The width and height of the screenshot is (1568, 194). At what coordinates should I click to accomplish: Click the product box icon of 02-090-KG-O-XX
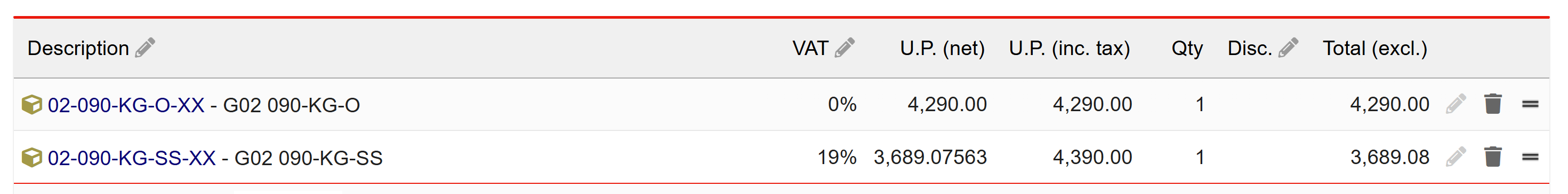[31, 104]
